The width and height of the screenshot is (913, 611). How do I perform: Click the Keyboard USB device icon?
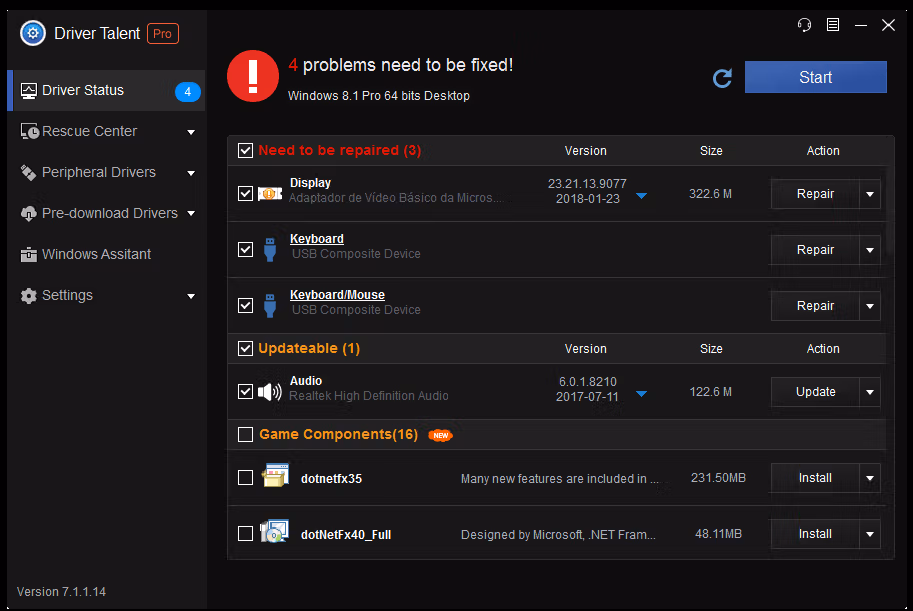pyautogui.click(x=270, y=249)
